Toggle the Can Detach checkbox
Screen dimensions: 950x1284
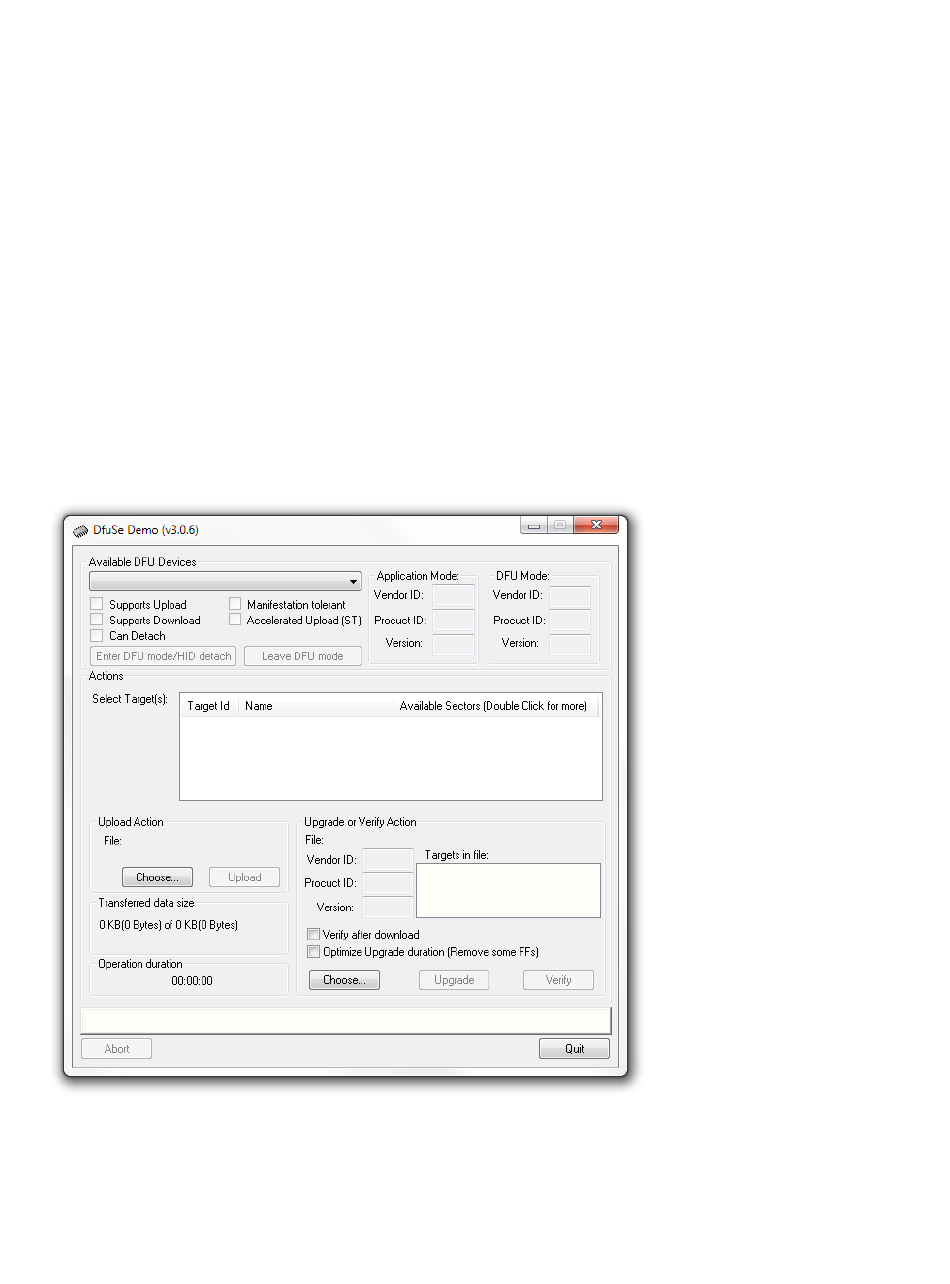click(x=97, y=635)
